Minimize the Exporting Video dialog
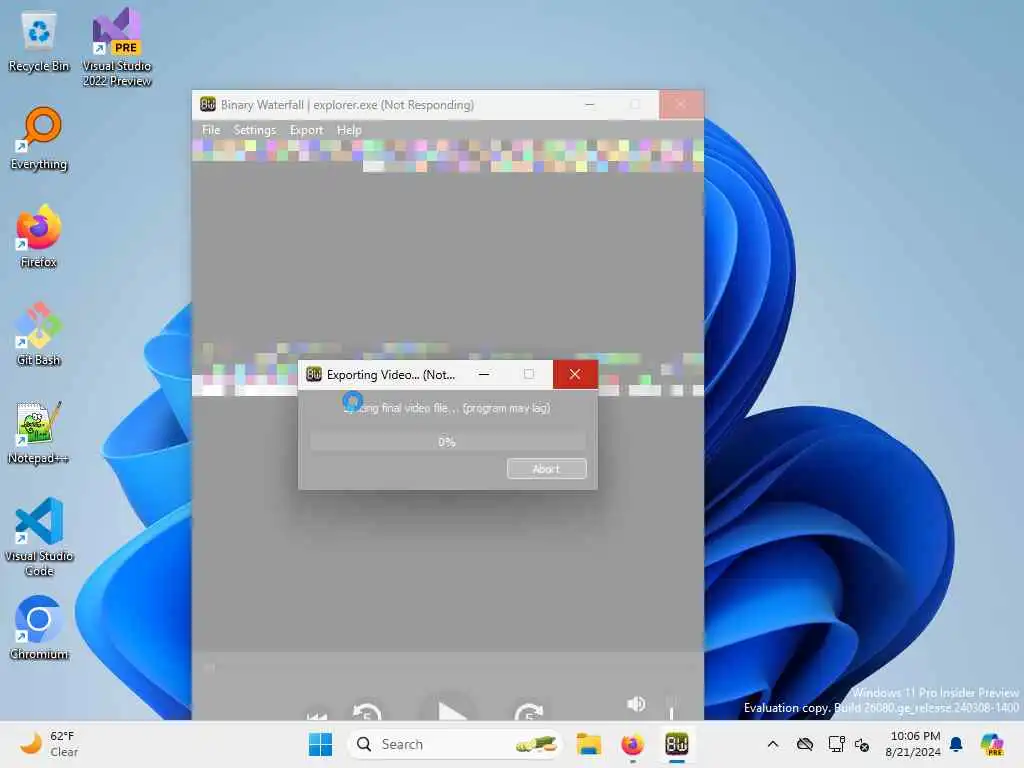Viewport: 1024px width, 768px height. 484,374
